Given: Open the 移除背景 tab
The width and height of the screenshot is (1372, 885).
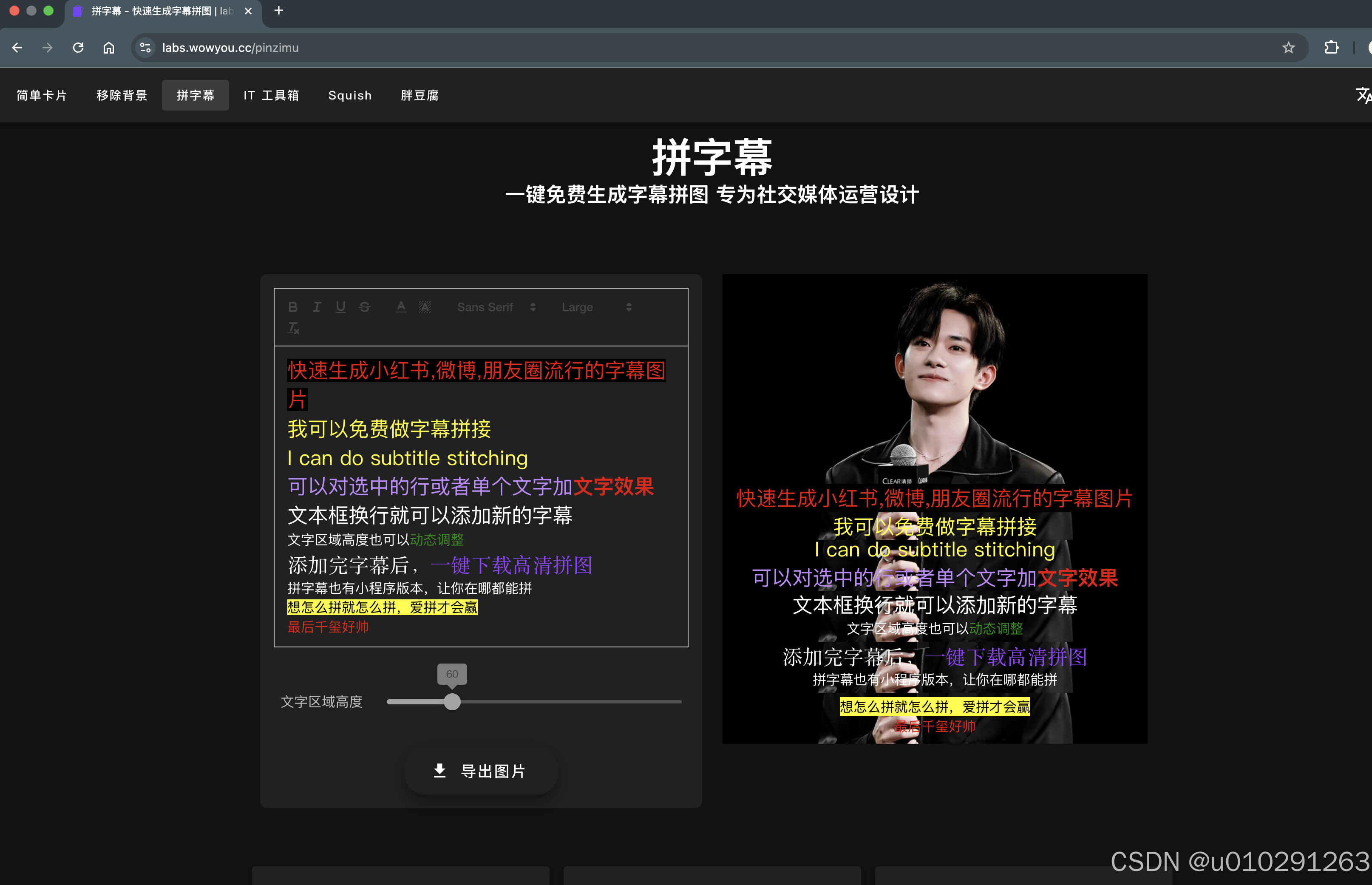Looking at the screenshot, I should coord(122,95).
